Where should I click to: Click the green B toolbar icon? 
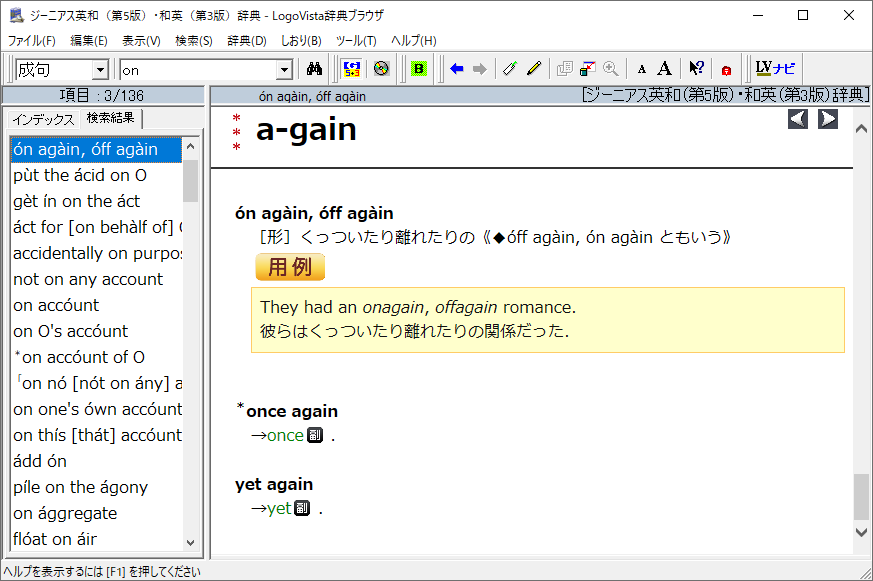pos(419,69)
